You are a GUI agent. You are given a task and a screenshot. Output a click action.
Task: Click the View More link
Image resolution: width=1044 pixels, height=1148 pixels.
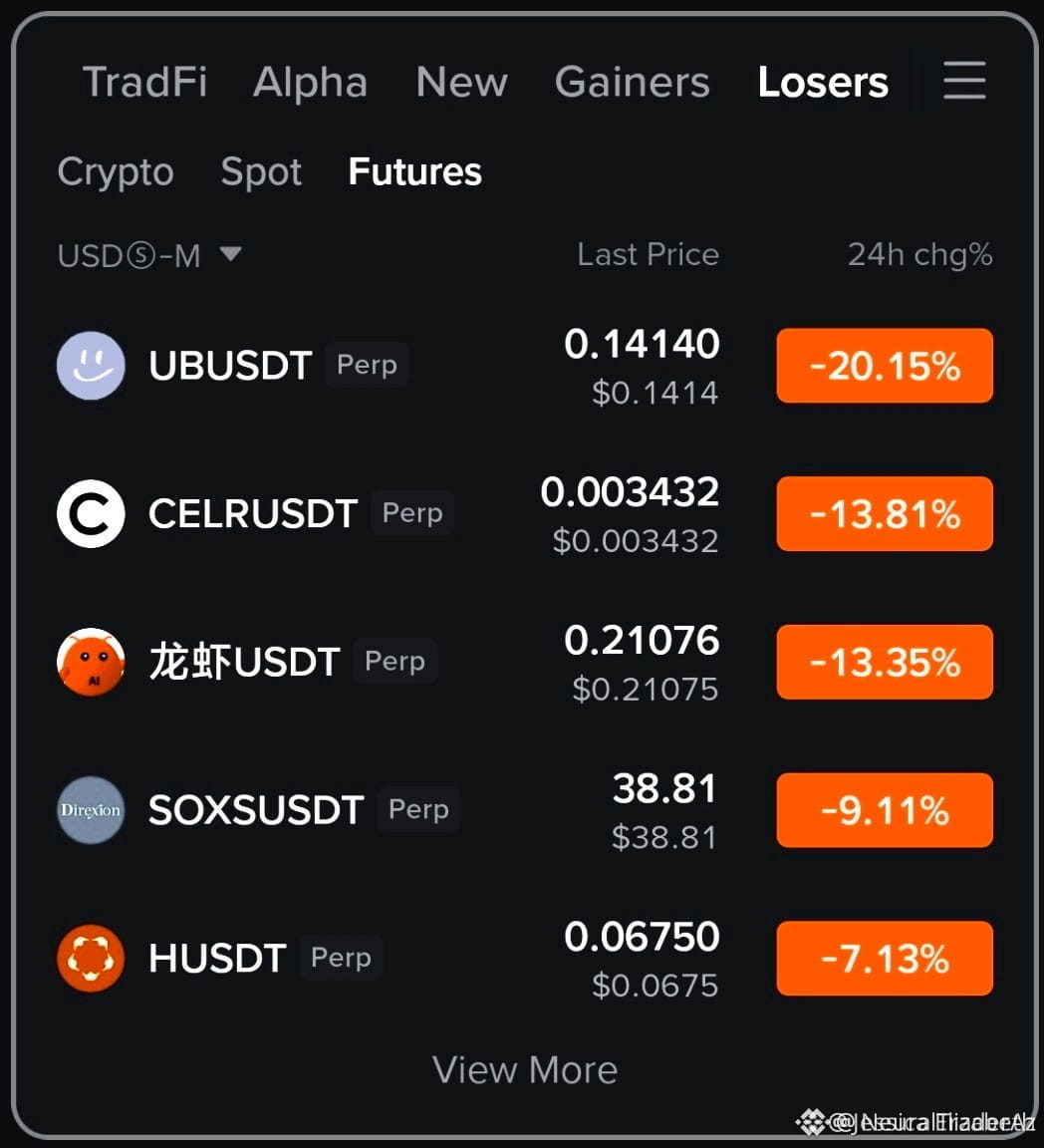525,1069
